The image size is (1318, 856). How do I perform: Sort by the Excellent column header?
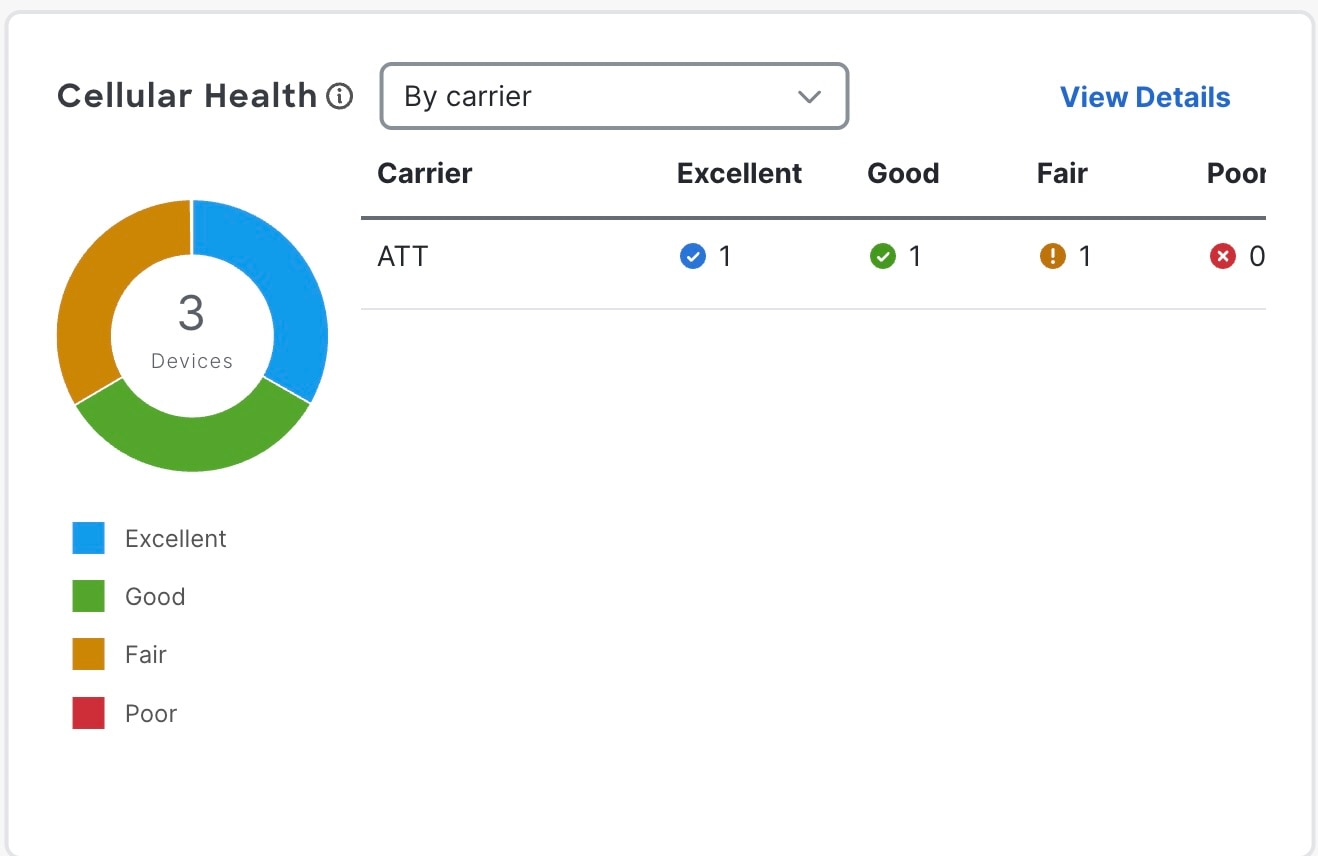click(739, 173)
